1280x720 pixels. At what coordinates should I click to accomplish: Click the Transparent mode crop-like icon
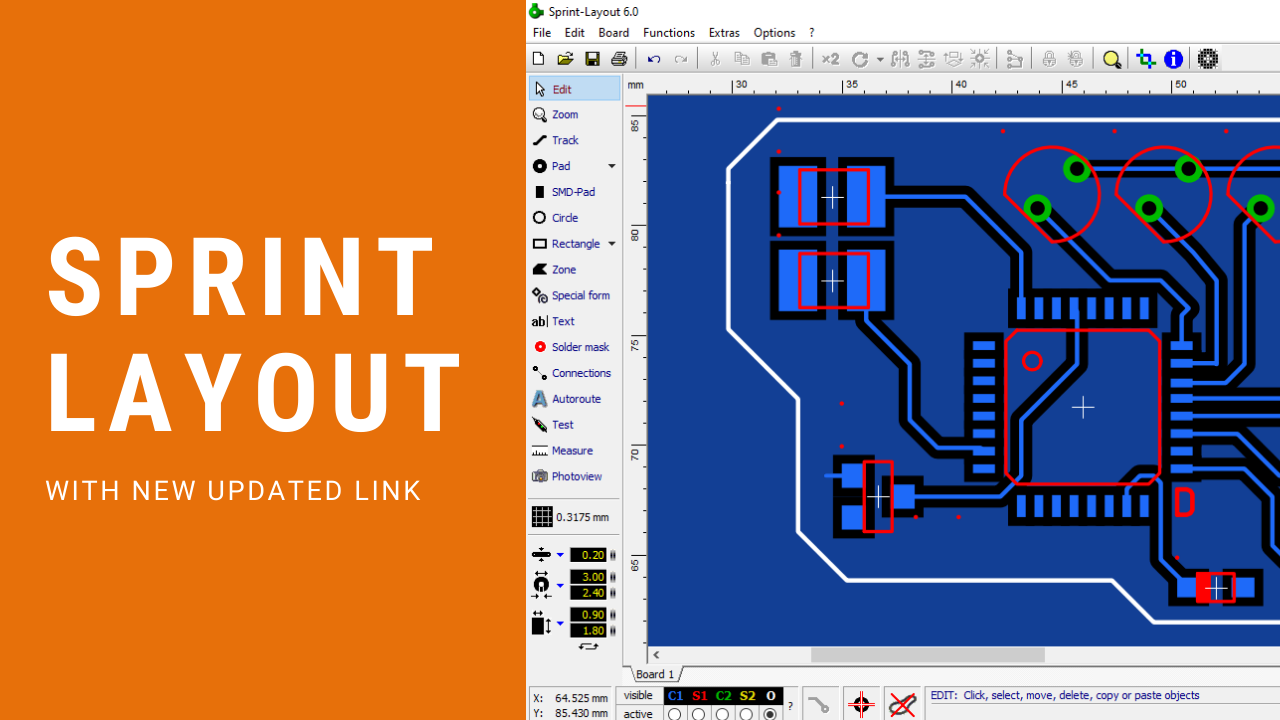pos(1146,59)
